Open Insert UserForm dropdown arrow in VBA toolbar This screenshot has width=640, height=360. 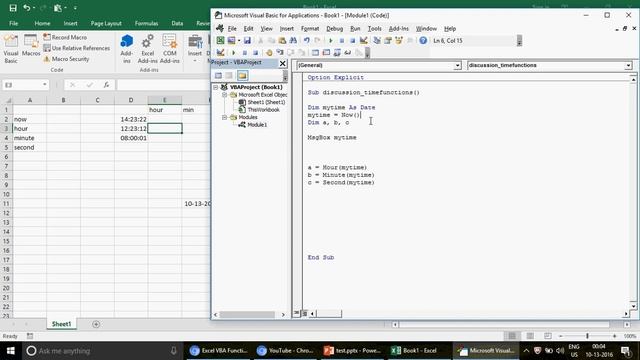click(x=239, y=40)
